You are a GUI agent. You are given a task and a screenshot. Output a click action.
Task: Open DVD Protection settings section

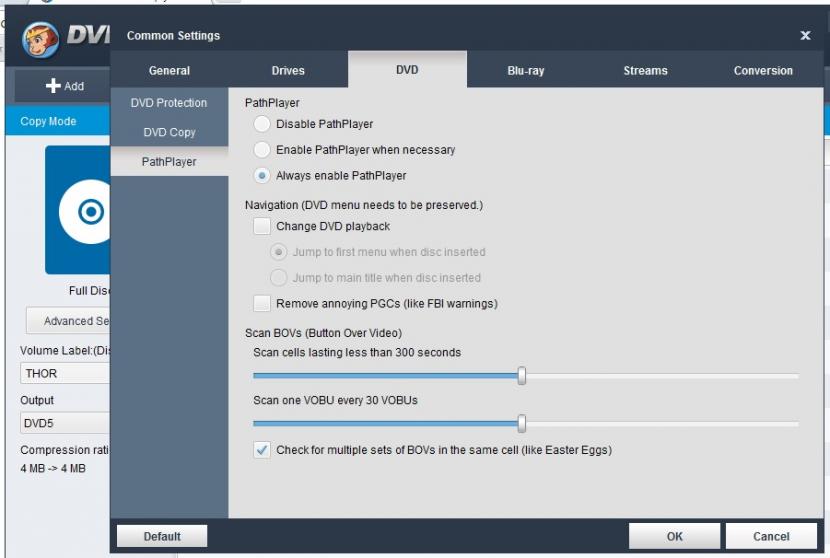[x=169, y=103]
